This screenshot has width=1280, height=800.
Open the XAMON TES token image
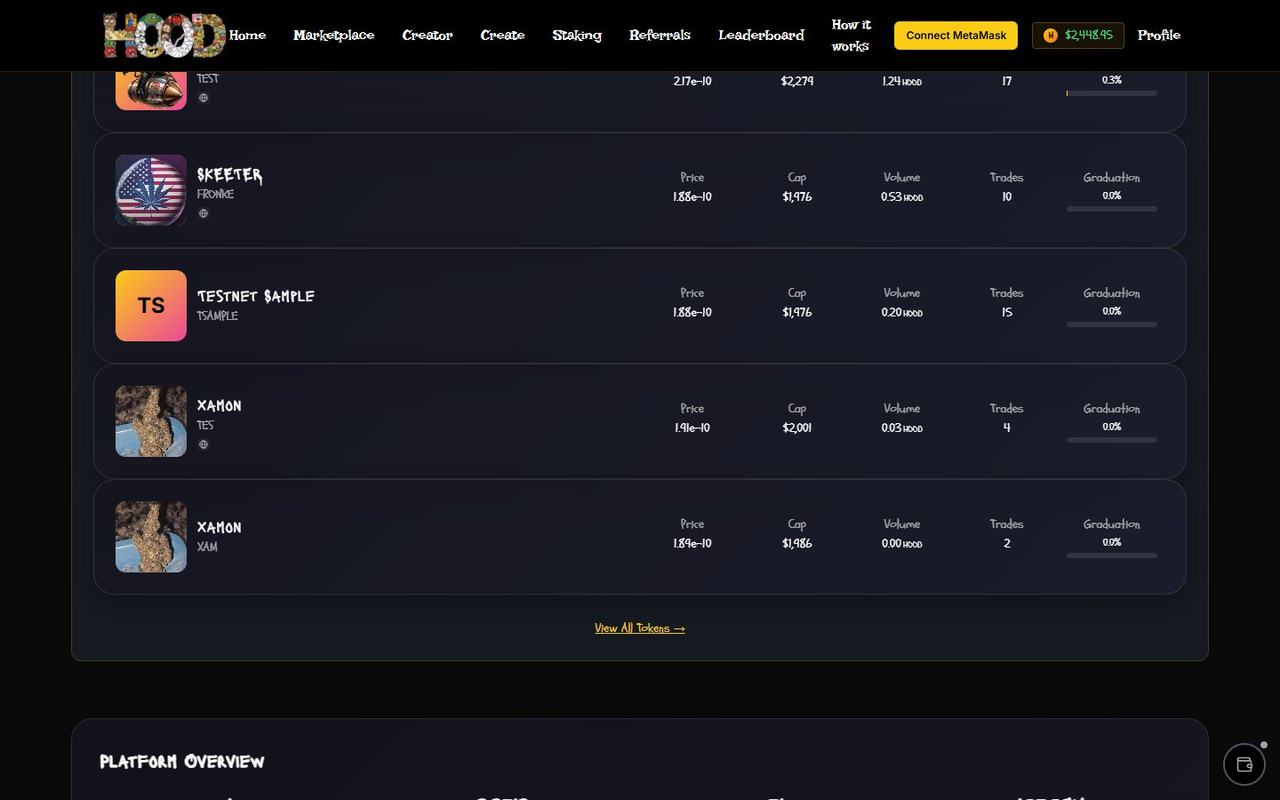click(151, 421)
